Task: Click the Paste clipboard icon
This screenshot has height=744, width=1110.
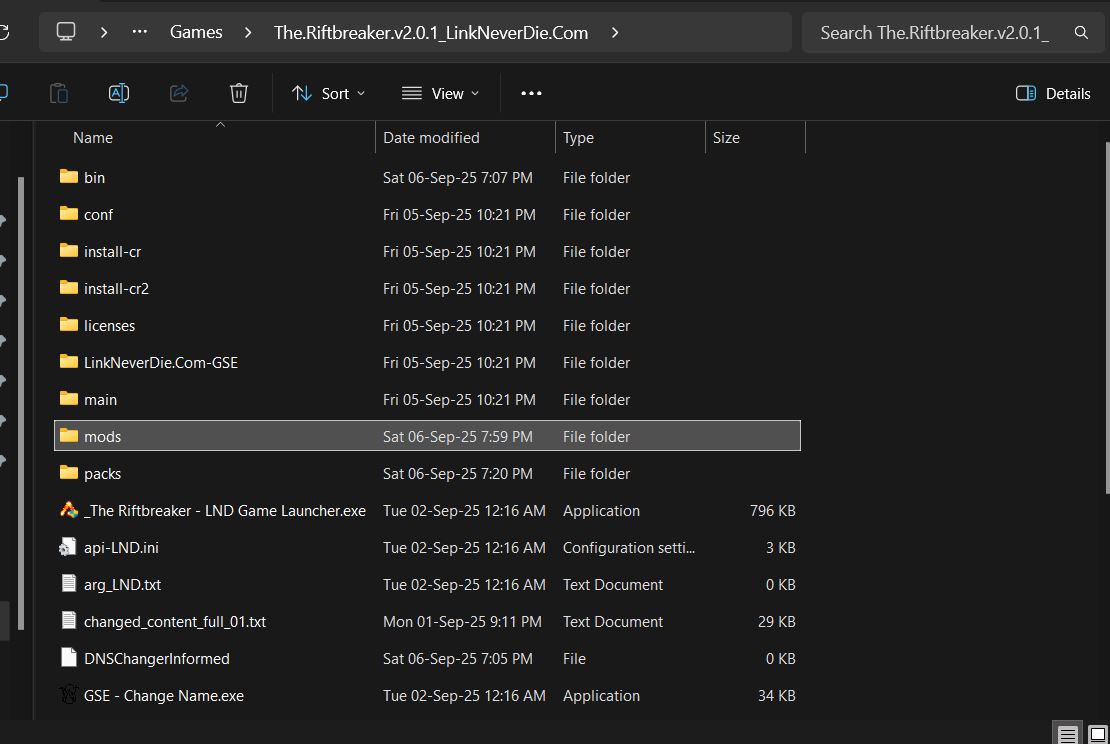Action: 59,93
